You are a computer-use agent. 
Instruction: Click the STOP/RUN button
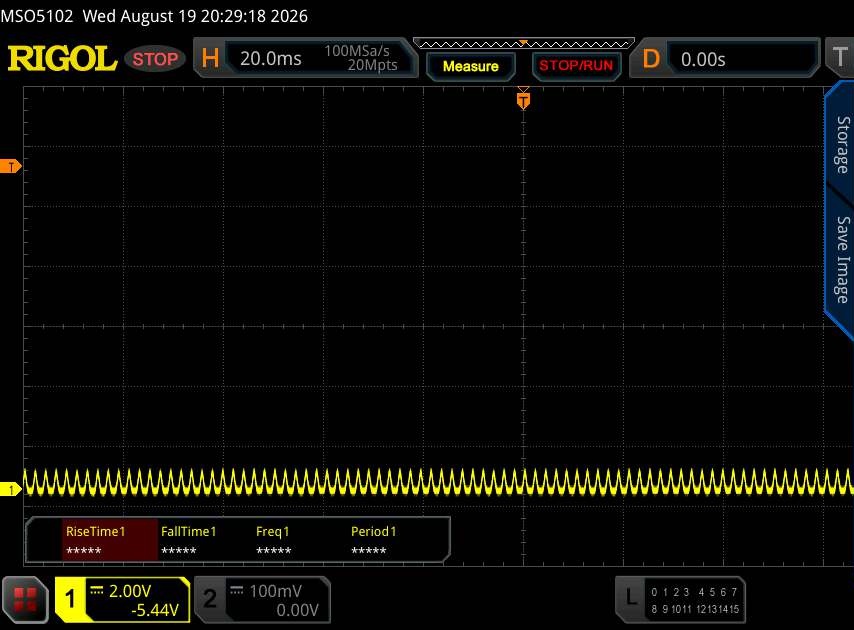point(576,65)
